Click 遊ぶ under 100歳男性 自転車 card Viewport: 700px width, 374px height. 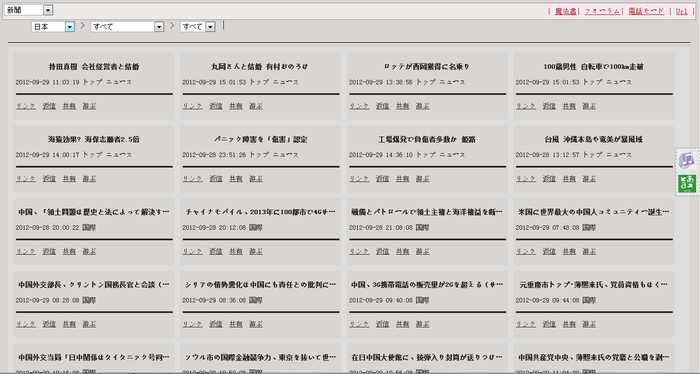(589, 106)
